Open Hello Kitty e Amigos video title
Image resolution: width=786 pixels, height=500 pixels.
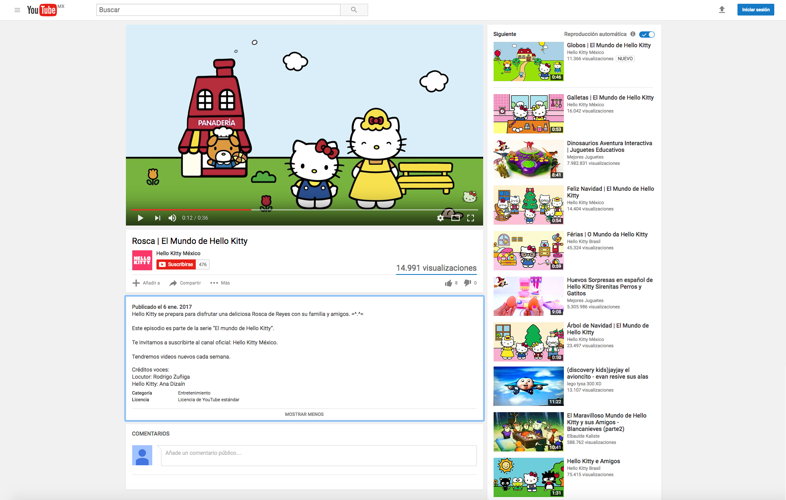pyautogui.click(x=593, y=461)
